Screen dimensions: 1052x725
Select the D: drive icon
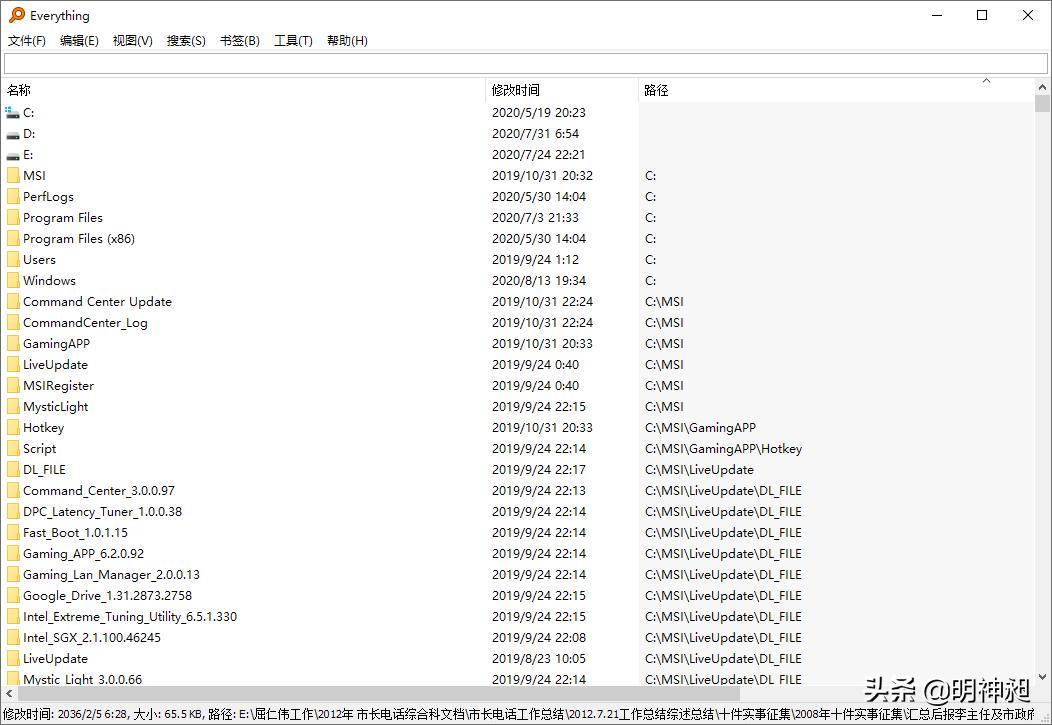pos(12,134)
